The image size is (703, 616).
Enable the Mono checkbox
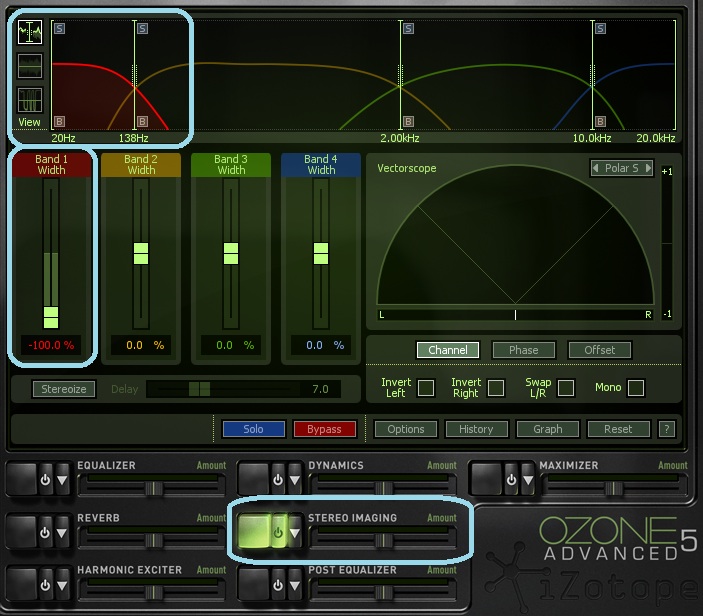pos(636,388)
